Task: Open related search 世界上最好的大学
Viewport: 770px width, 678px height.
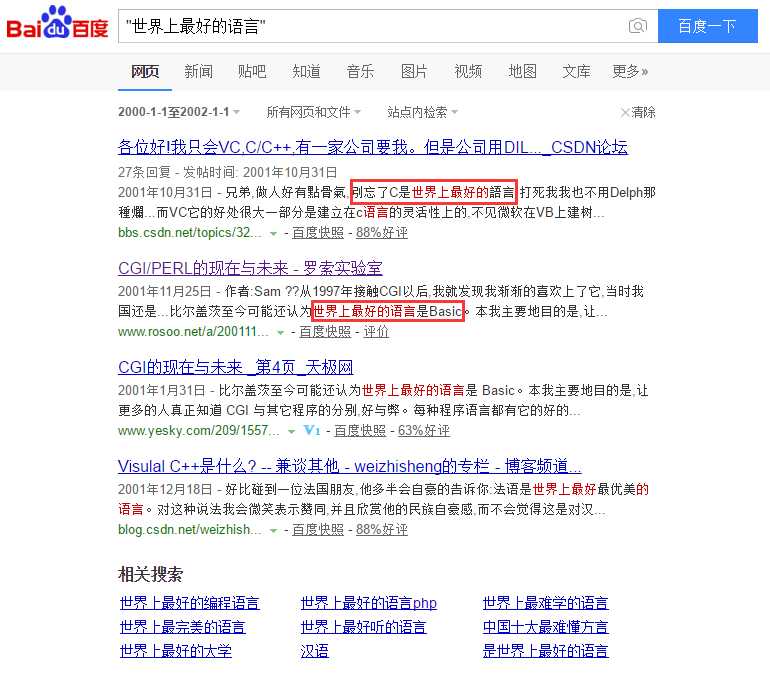Action: point(176,651)
